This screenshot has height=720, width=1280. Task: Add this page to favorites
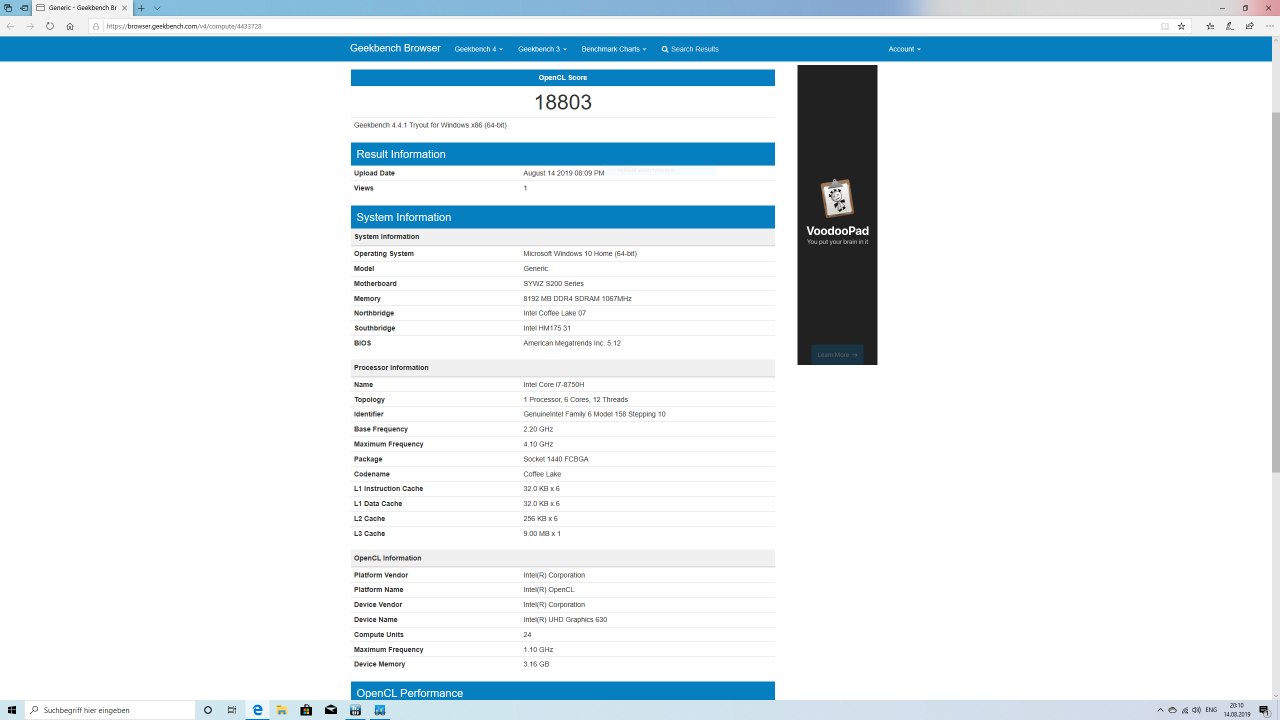click(x=1181, y=26)
